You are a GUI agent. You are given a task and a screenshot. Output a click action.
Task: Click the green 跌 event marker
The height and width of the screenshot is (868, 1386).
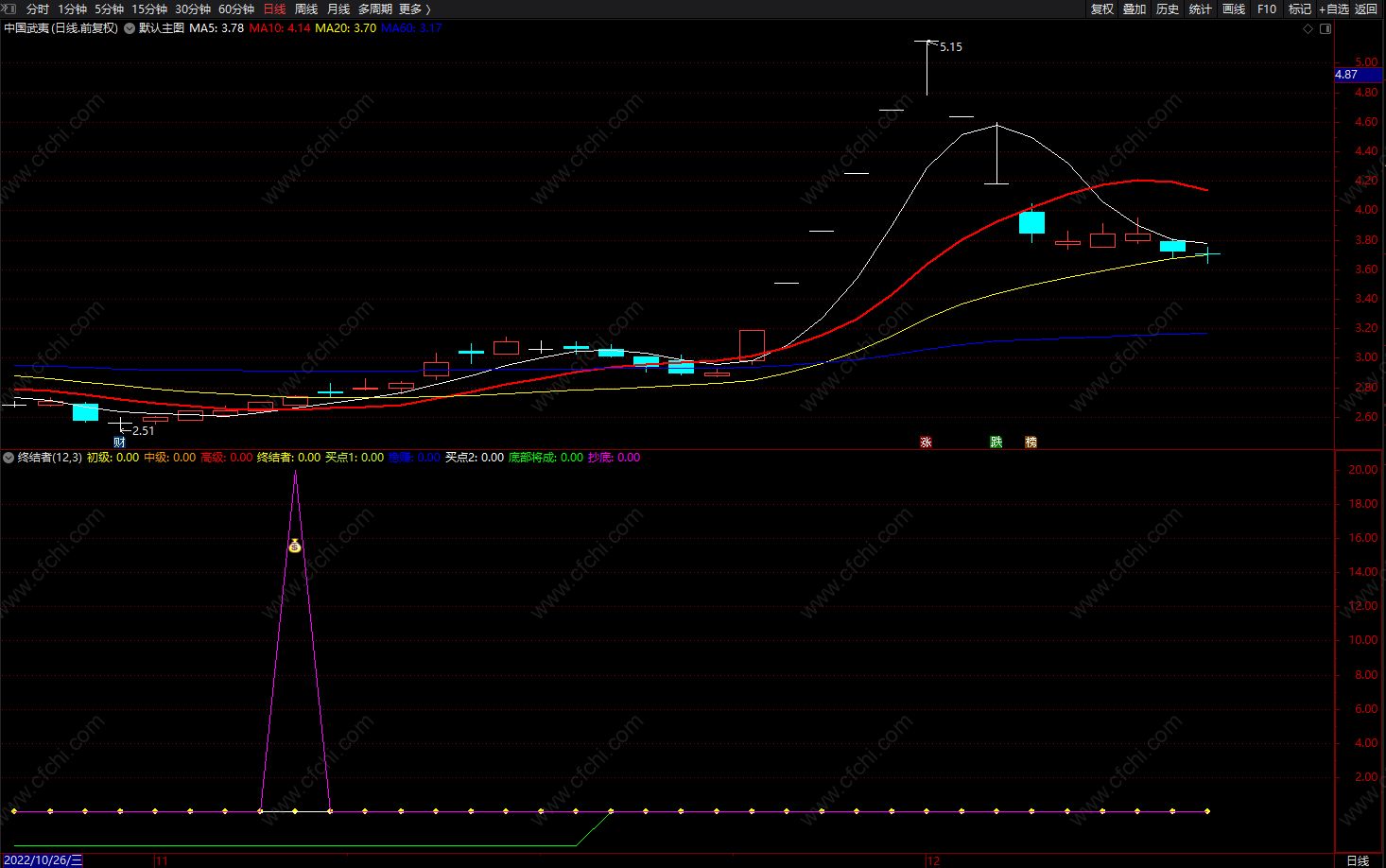996,443
